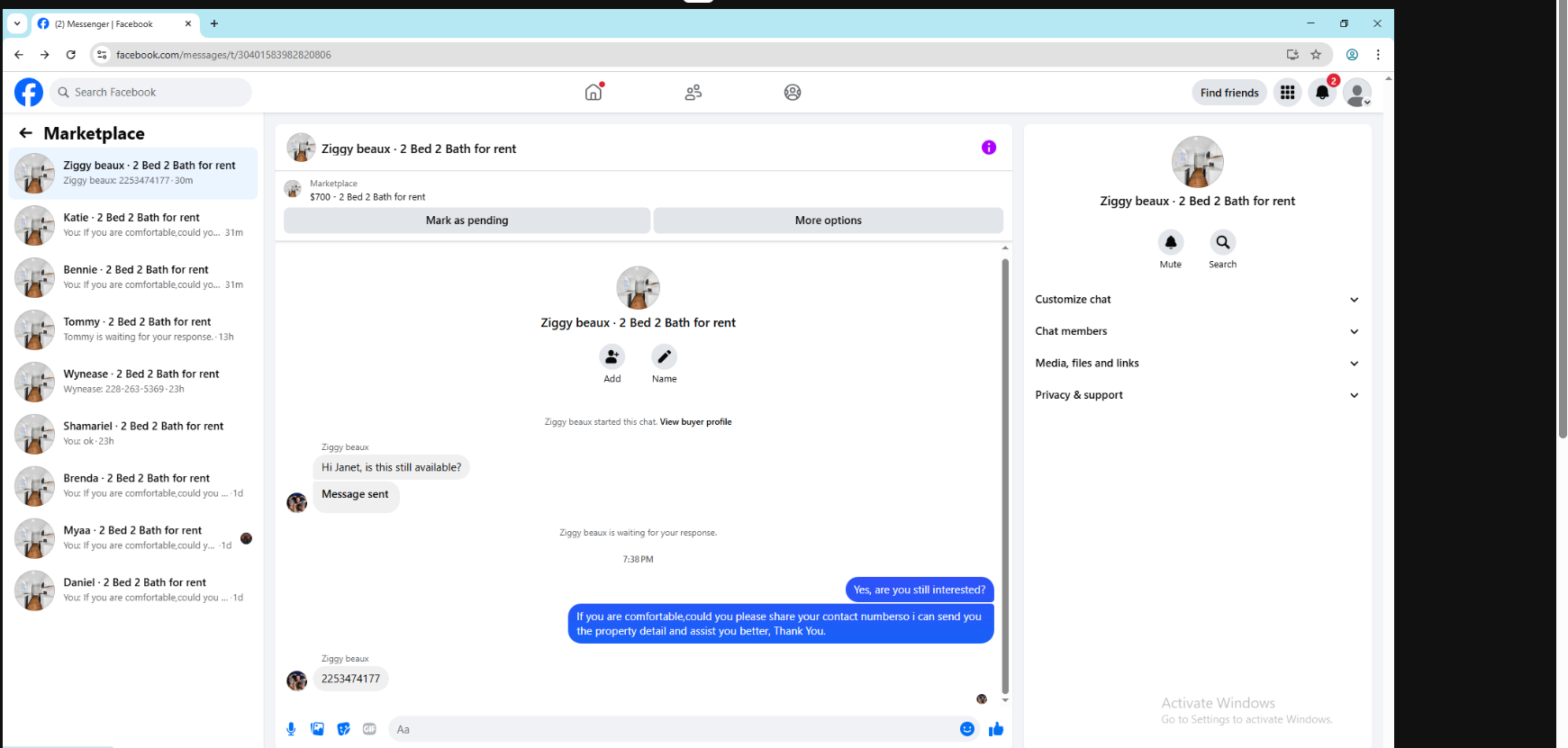Click the scroll-down arrow of chat scrollbar
Viewport: 1568px width, 748px height.
click(x=1005, y=700)
